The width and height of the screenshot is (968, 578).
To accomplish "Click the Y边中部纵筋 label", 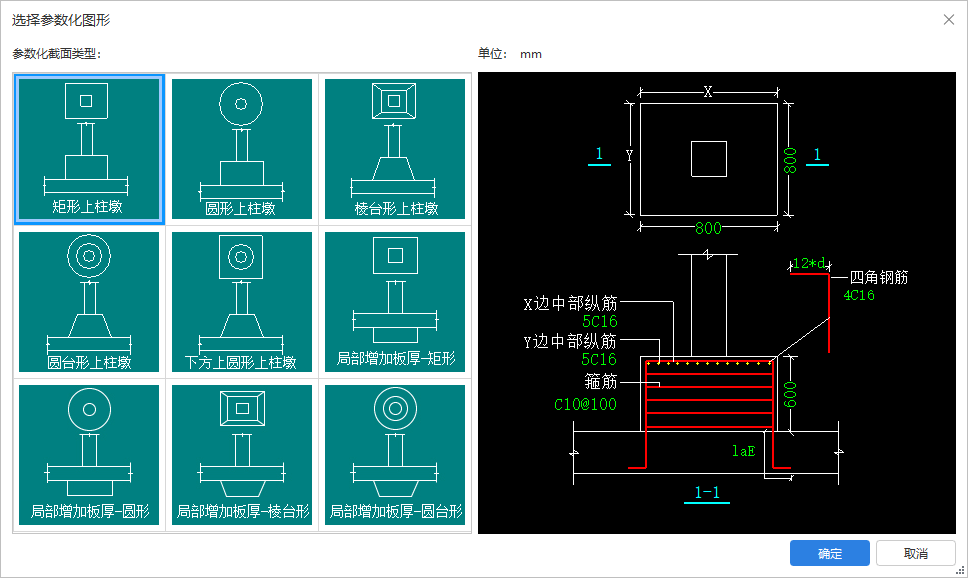I will (x=570, y=341).
